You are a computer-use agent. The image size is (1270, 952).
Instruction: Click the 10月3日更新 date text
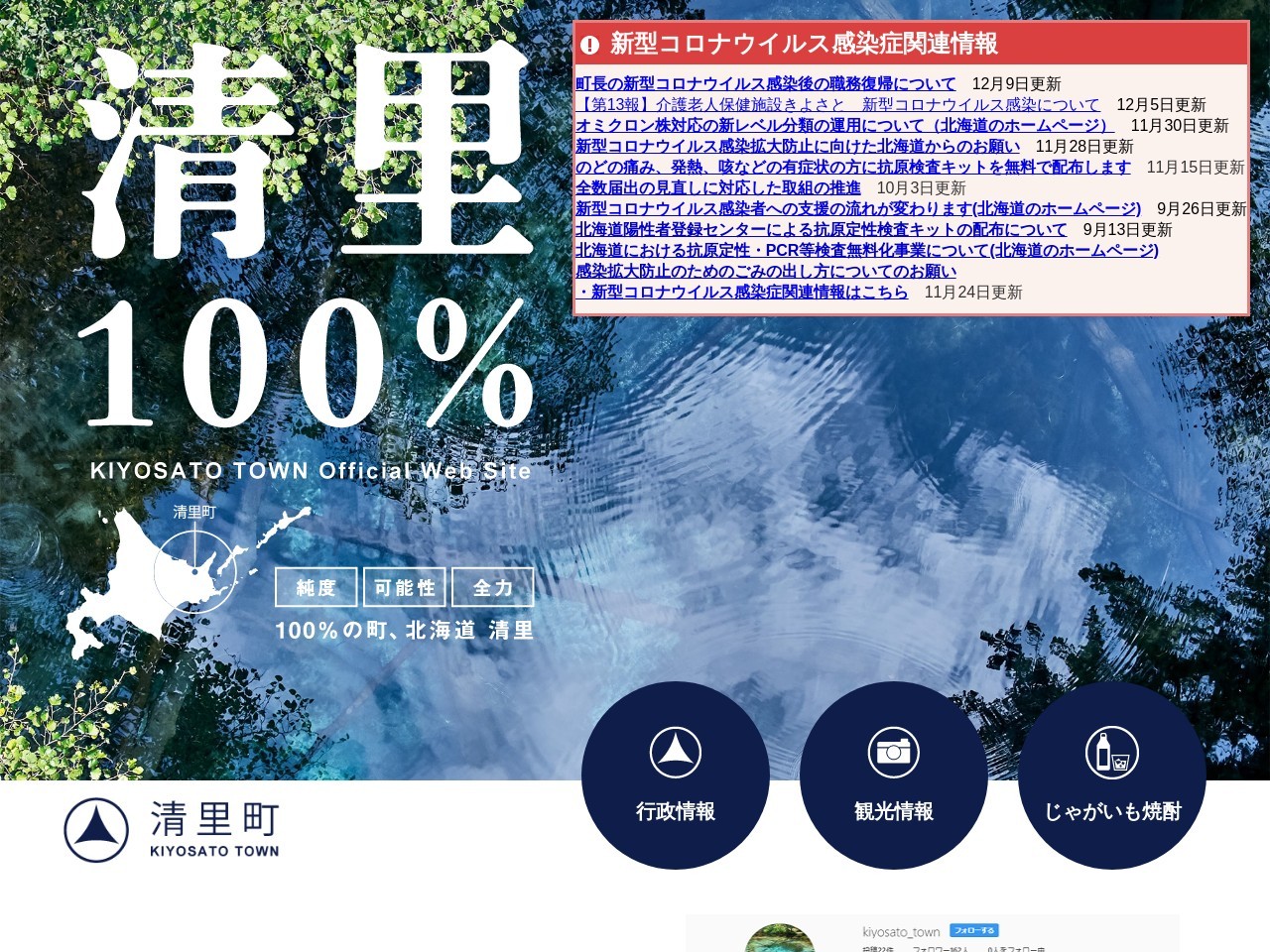922,188
